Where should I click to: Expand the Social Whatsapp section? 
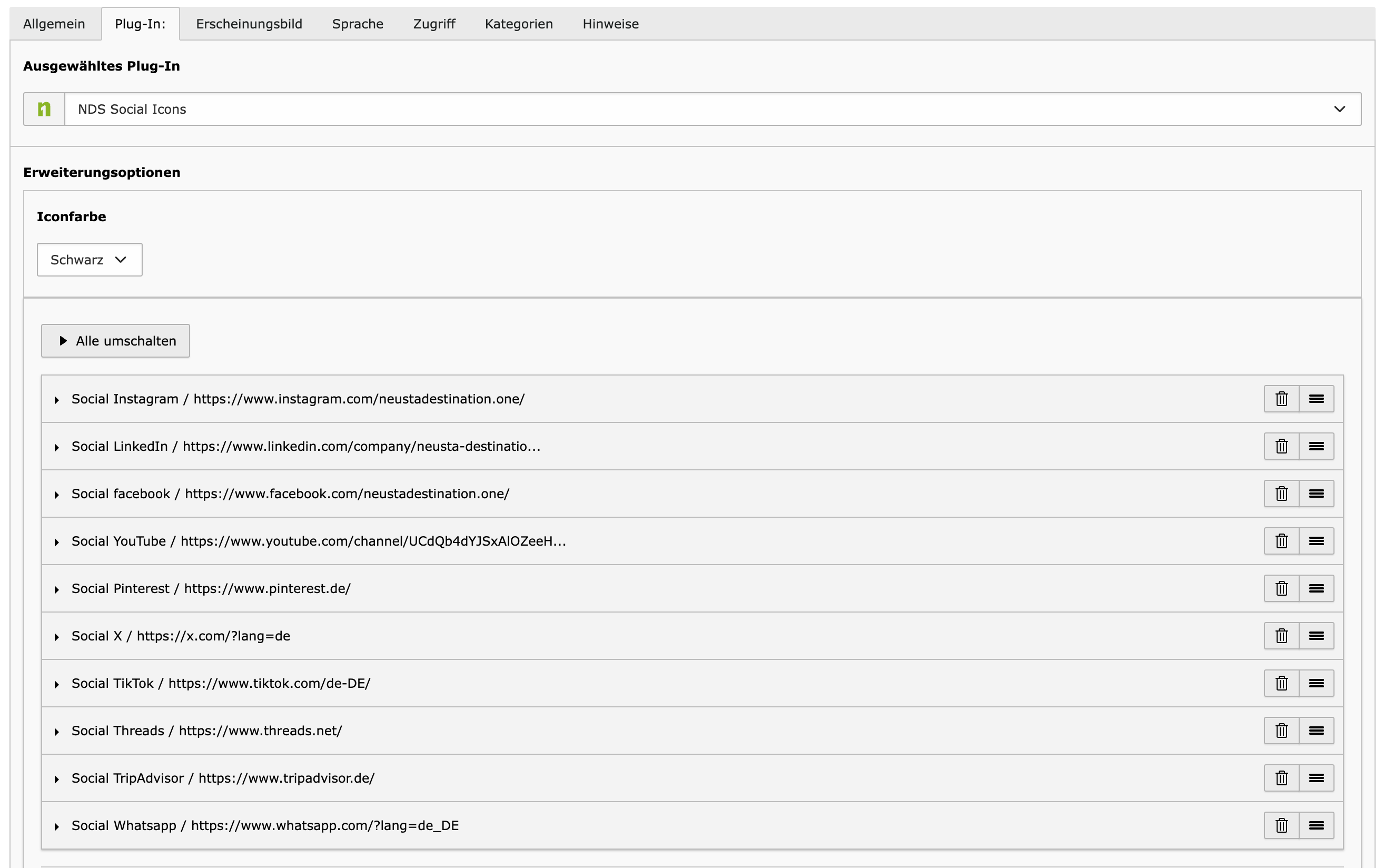tap(57, 827)
